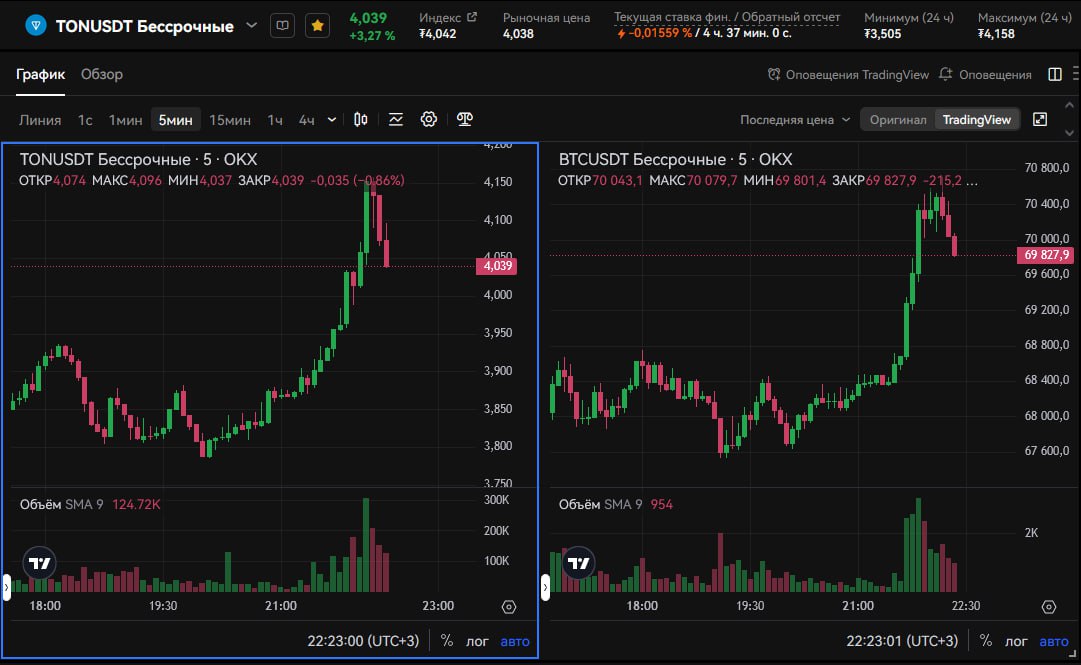The image size is (1081, 665).
Task: Click the TradingView logo on BTC chart
Action: (578, 563)
